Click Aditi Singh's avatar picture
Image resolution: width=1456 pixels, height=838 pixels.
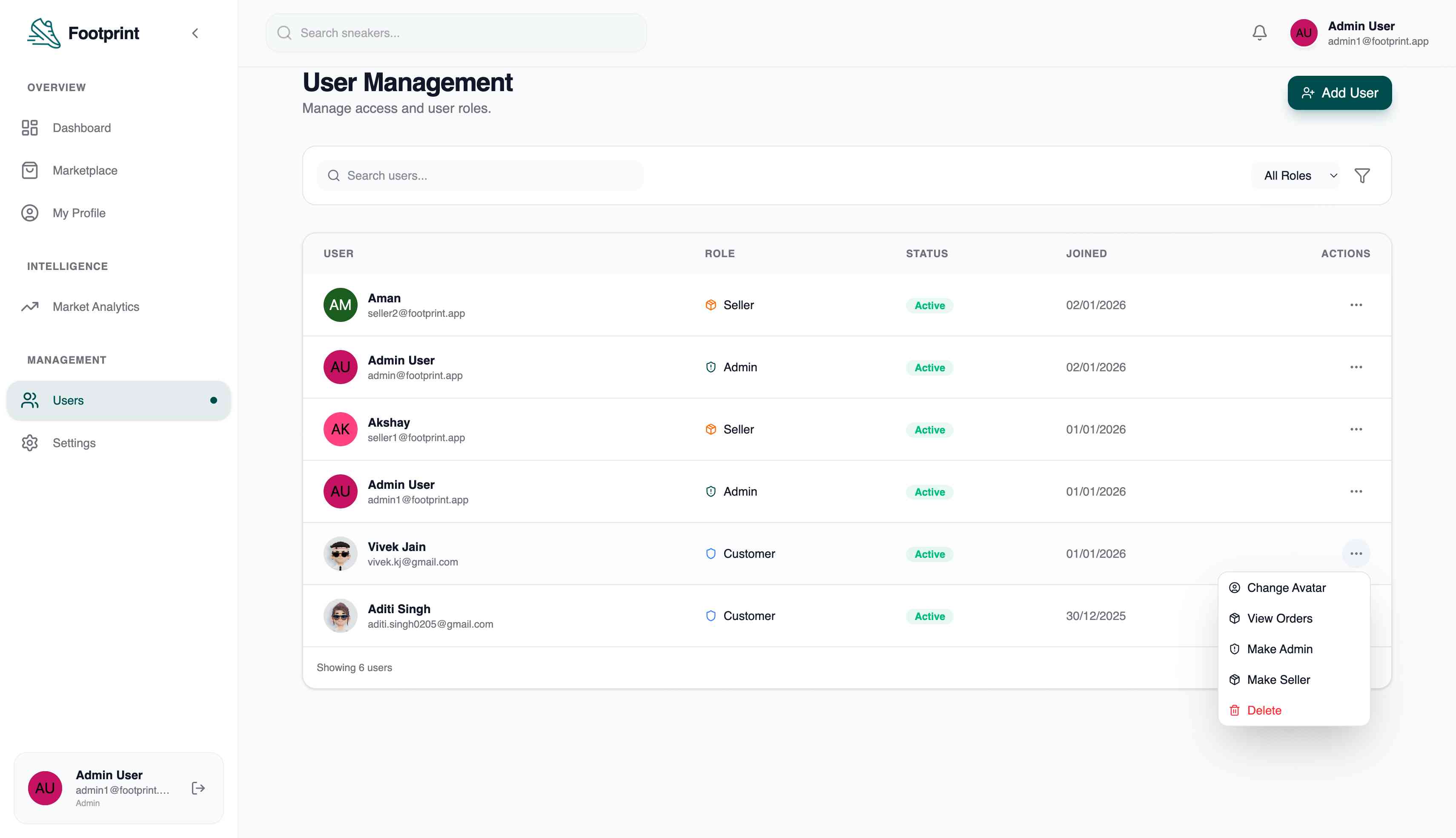click(x=340, y=616)
